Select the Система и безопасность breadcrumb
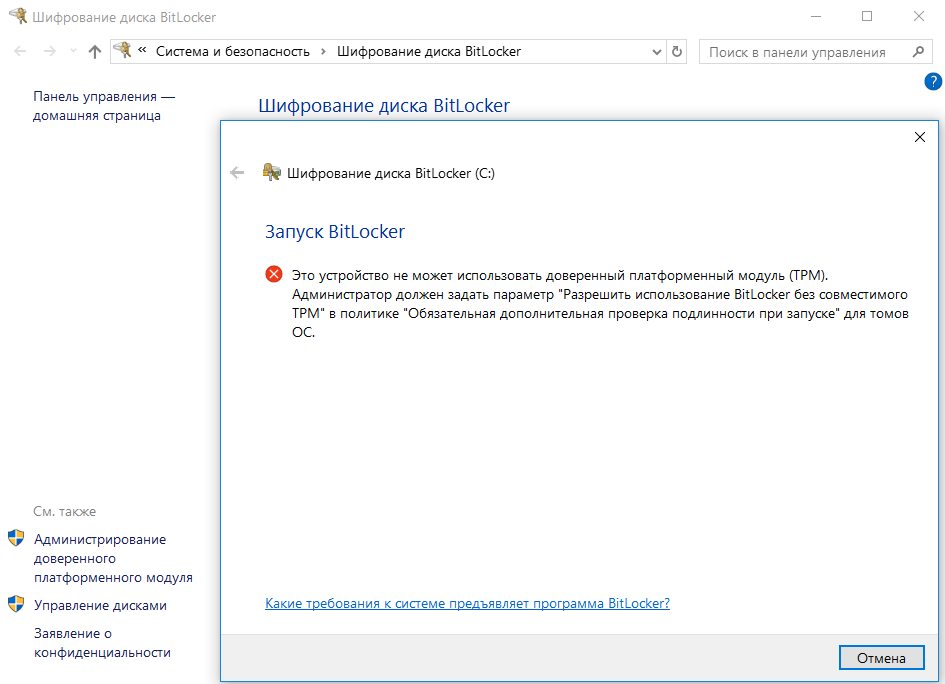 233,52
